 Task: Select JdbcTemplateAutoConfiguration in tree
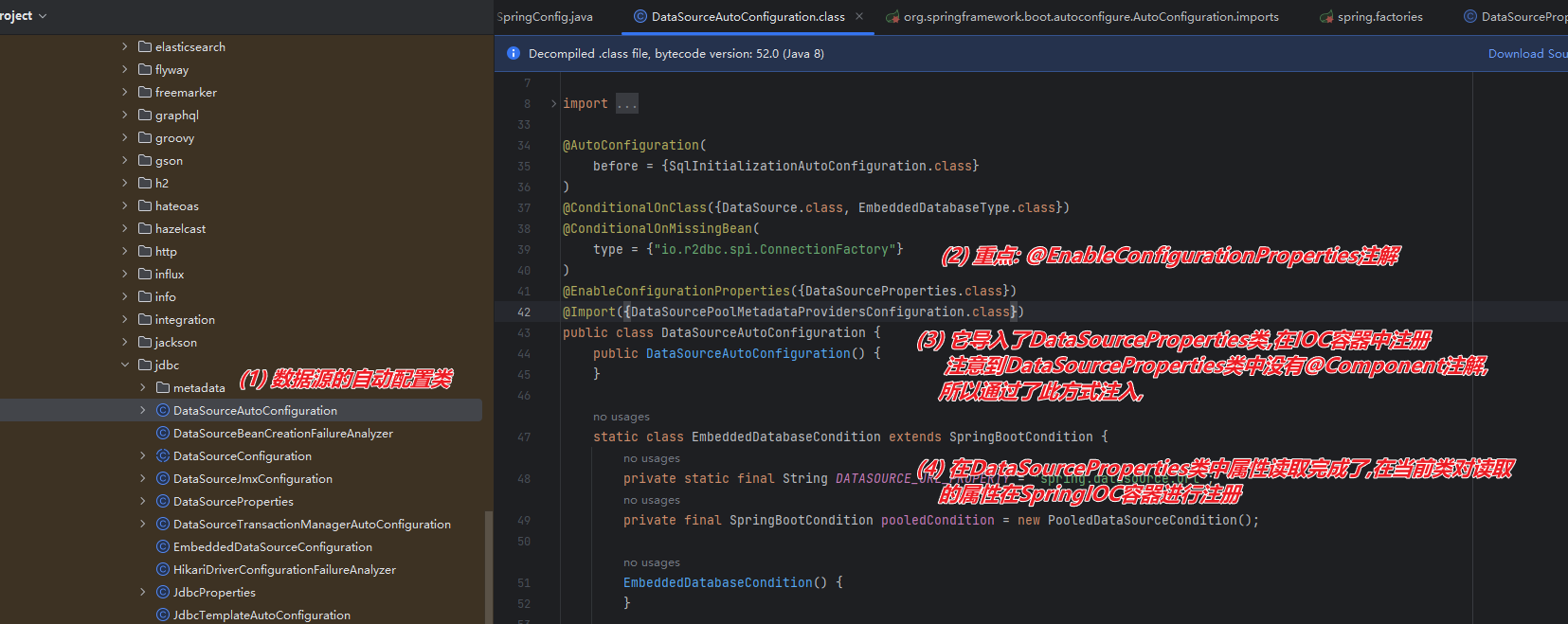click(261, 615)
